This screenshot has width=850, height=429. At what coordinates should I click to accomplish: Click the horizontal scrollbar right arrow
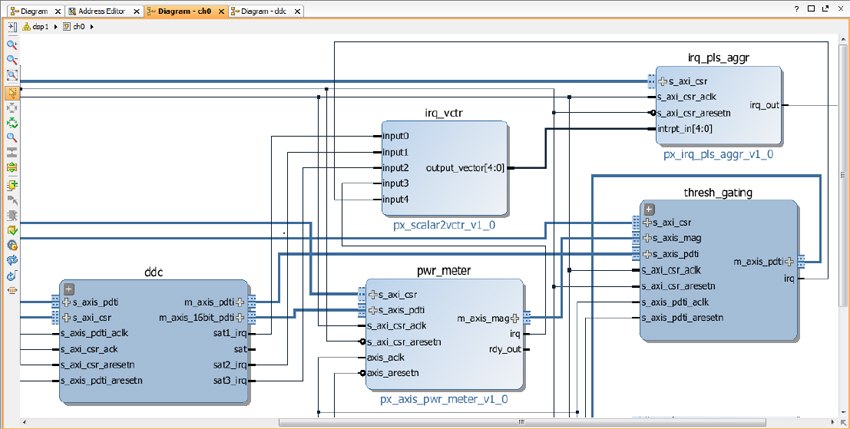click(834, 422)
